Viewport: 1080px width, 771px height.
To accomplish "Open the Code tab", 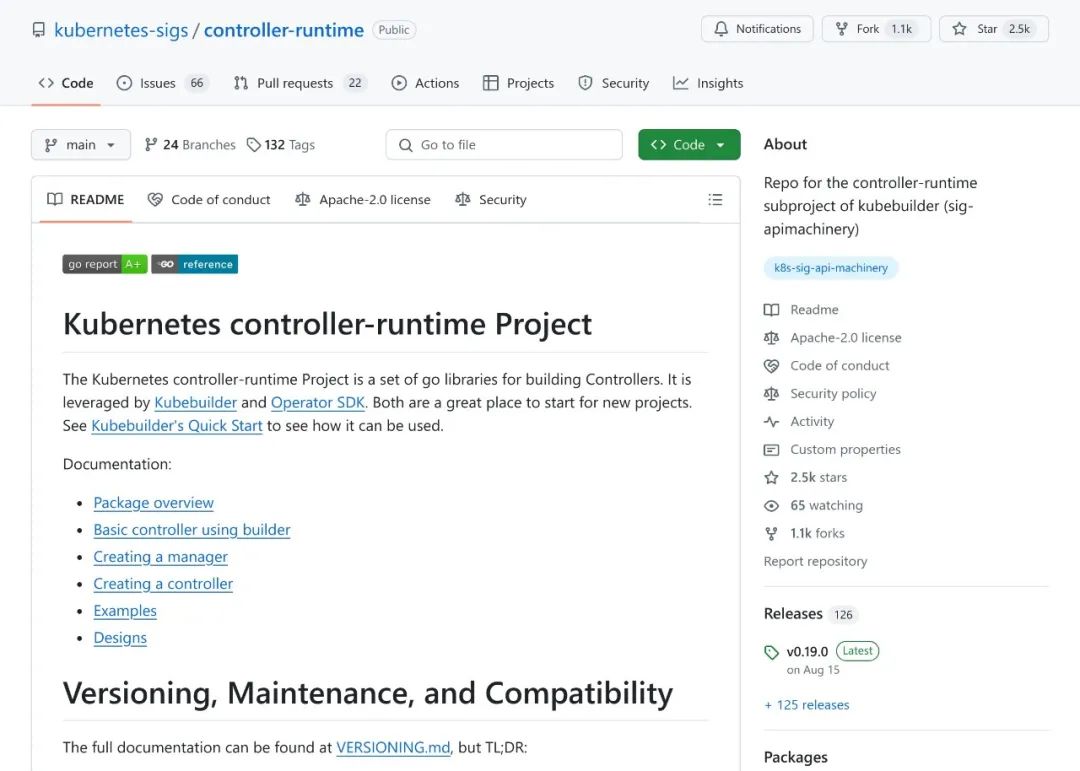I will coord(66,83).
